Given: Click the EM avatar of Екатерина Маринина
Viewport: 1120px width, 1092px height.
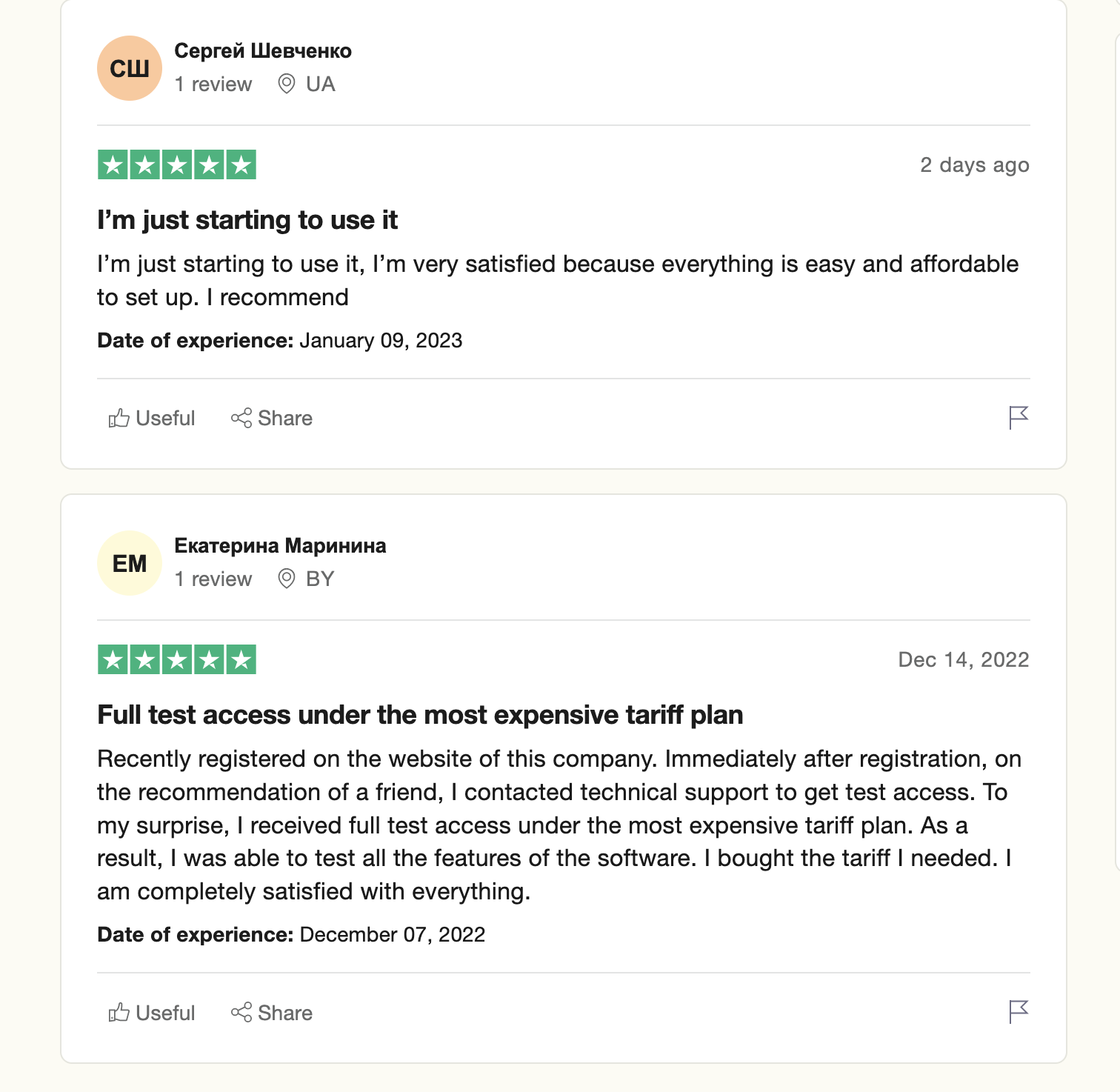Looking at the screenshot, I should tap(130, 563).
